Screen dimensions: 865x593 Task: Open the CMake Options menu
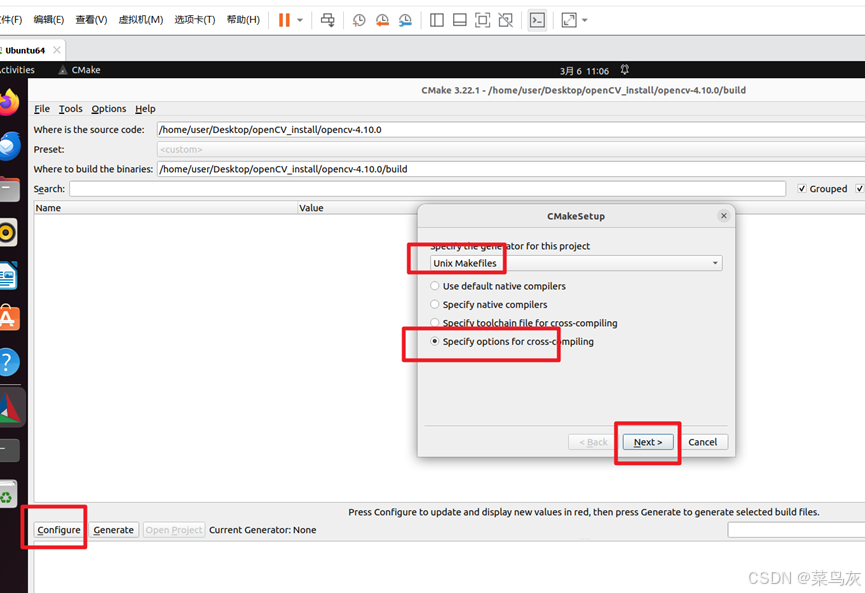(x=109, y=109)
